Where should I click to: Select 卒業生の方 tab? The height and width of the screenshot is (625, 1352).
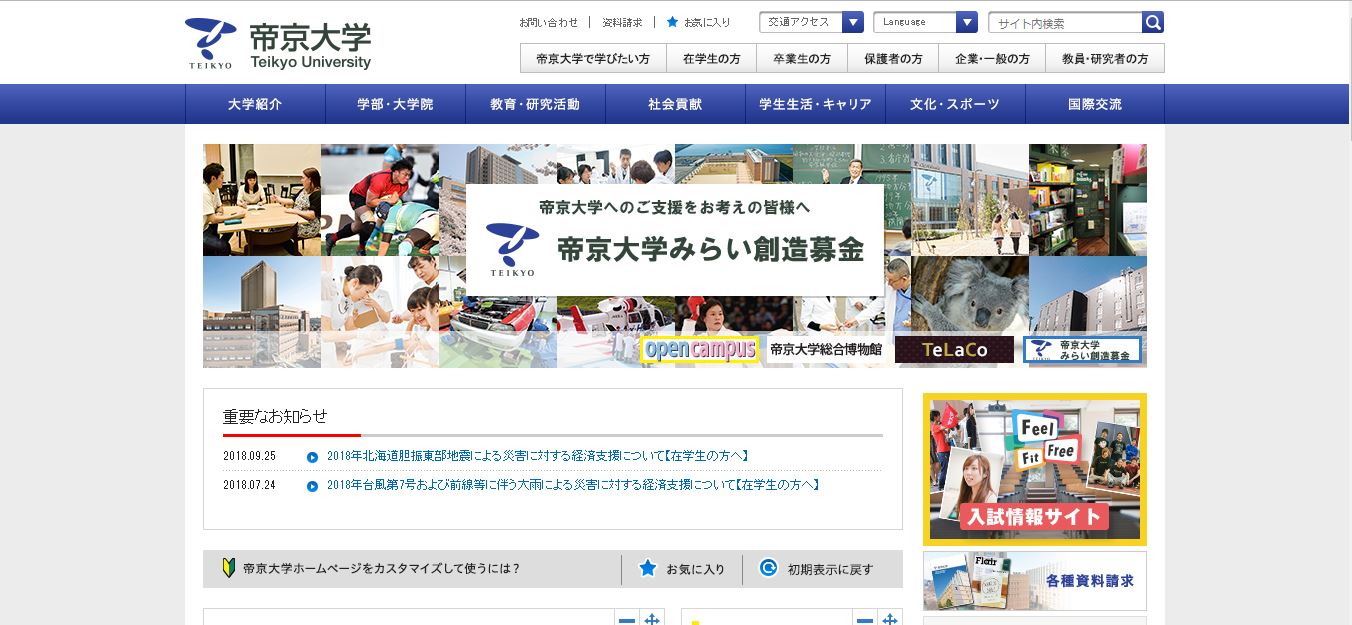pos(802,59)
